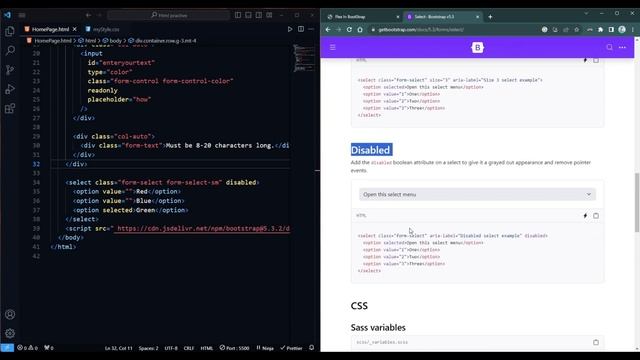Select language mode HTML
The image size is (640, 360).
coord(207,348)
